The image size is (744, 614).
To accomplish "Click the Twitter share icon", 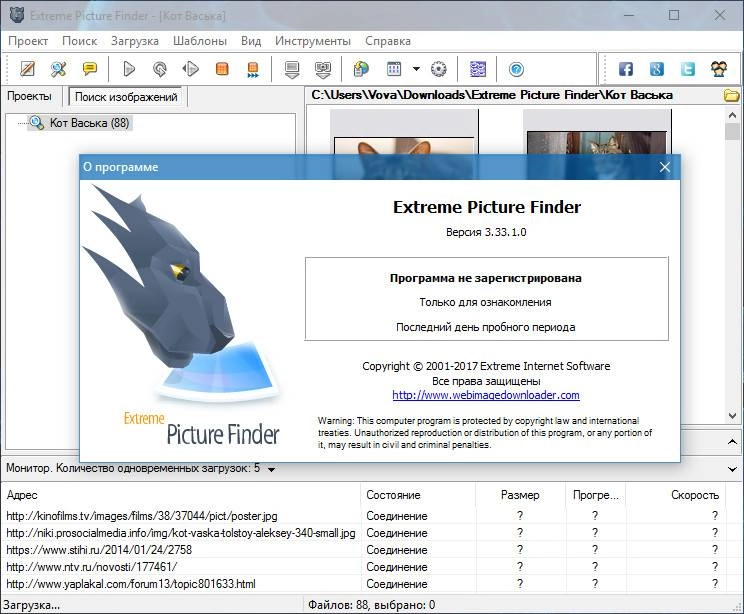I will point(688,69).
